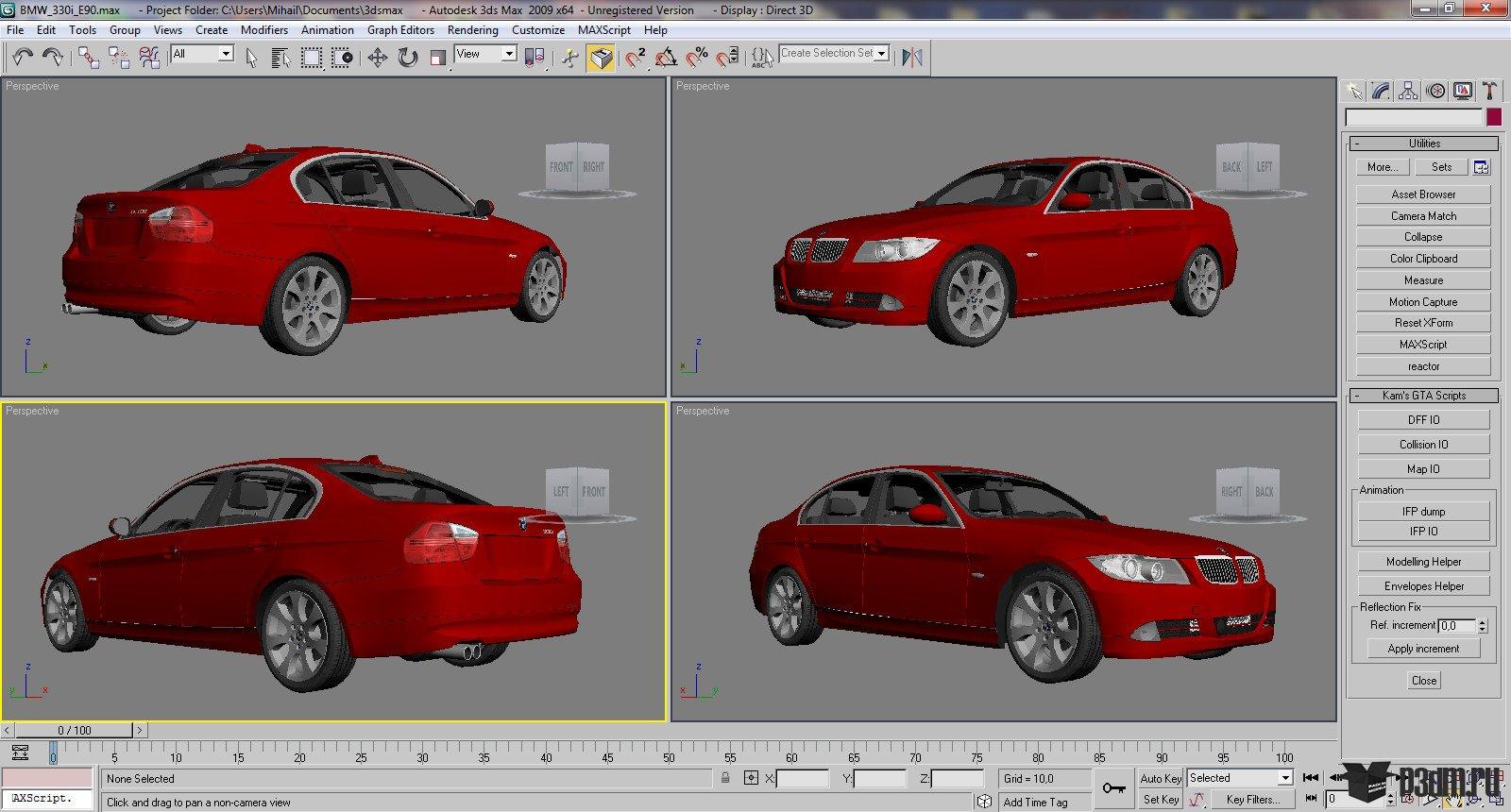Image resolution: width=1511 pixels, height=812 pixels.
Task: Select the Select and Rotate tool
Action: click(x=407, y=58)
